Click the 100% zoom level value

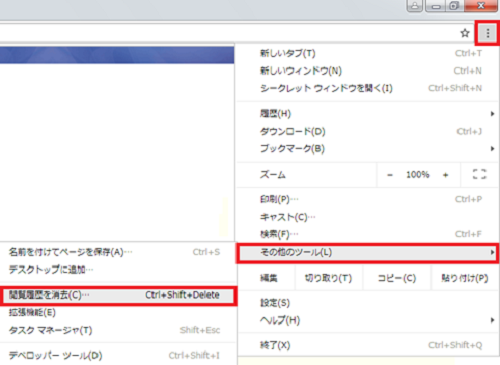tap(417, 174)
